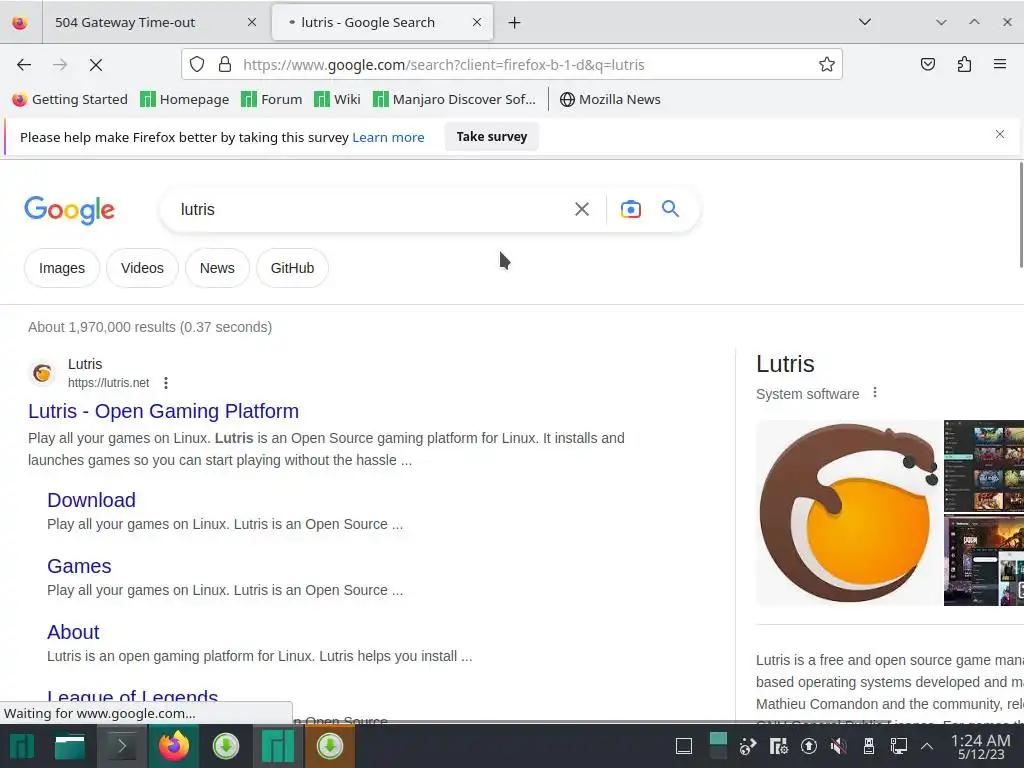Go back to the previous page
1024x768 pixels.
pos(24,65)
